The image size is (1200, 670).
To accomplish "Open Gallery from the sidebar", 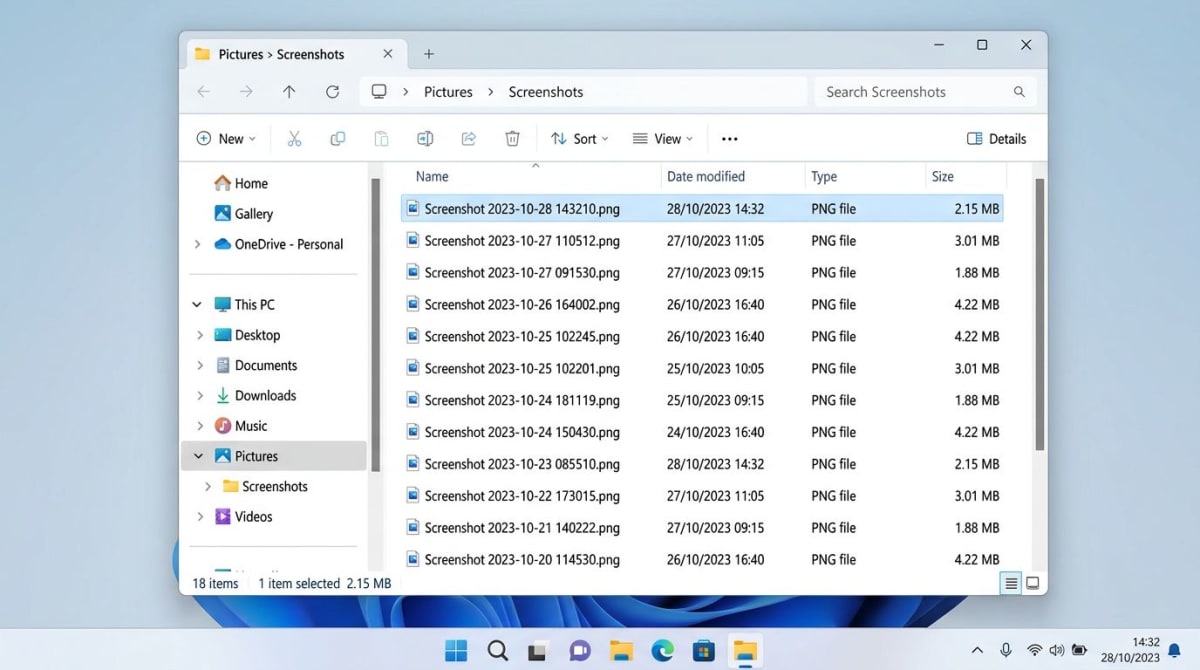I will pos(249,213).
